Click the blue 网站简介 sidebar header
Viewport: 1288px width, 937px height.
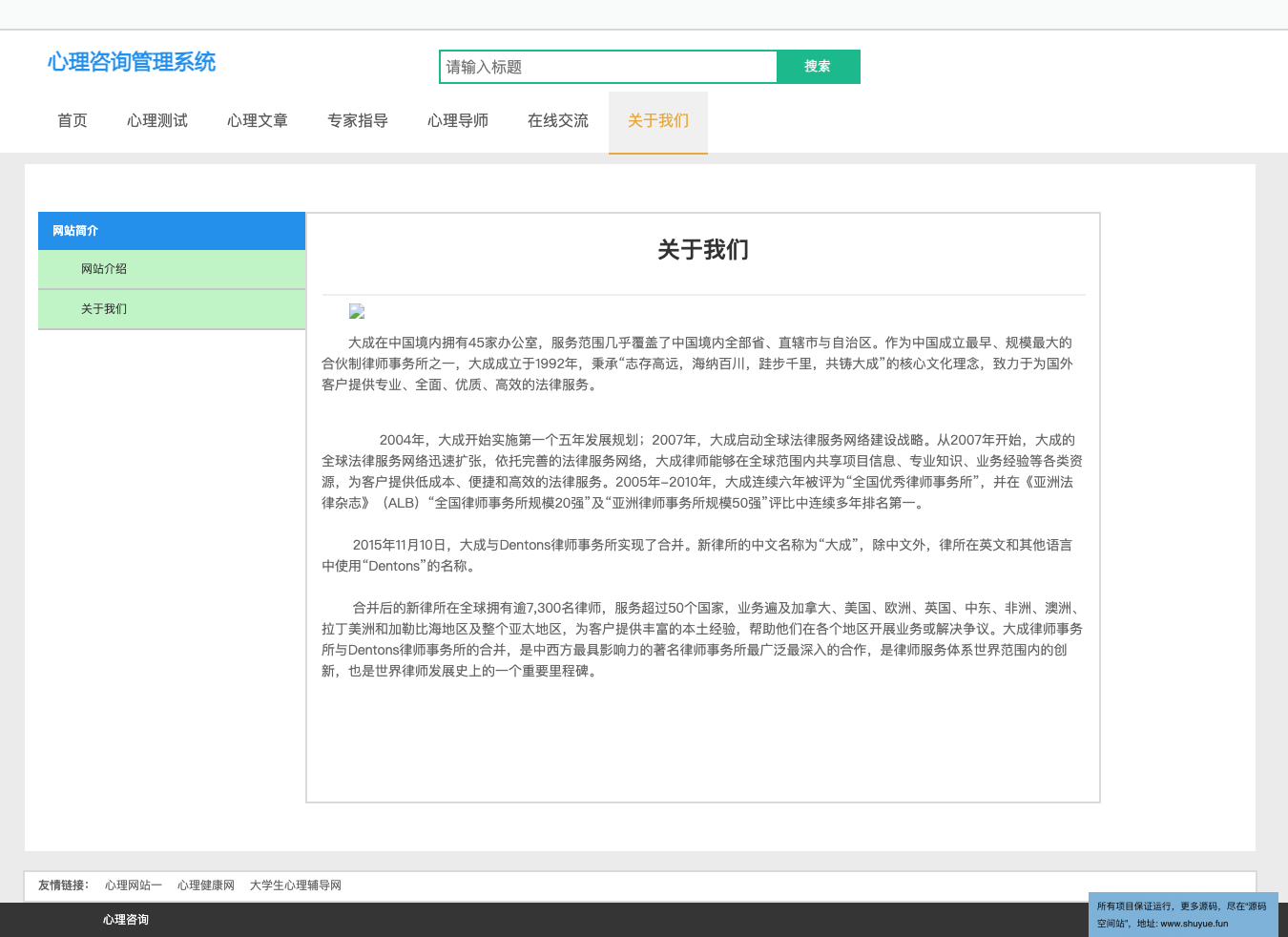tap(172, 231)
